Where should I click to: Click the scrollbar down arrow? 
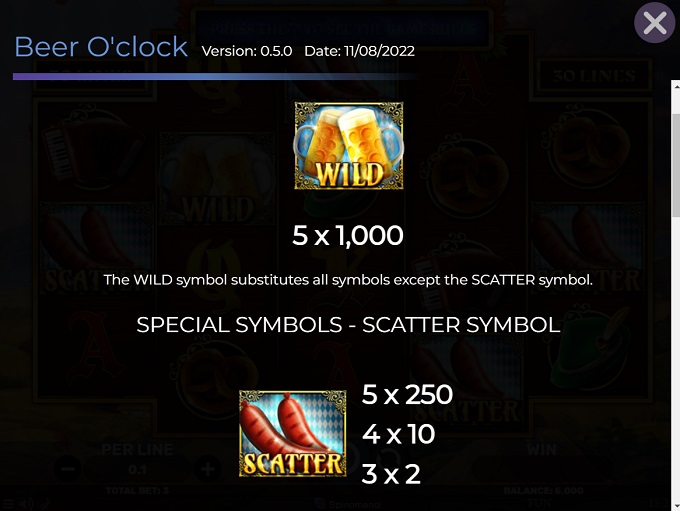tap(676, 506)
